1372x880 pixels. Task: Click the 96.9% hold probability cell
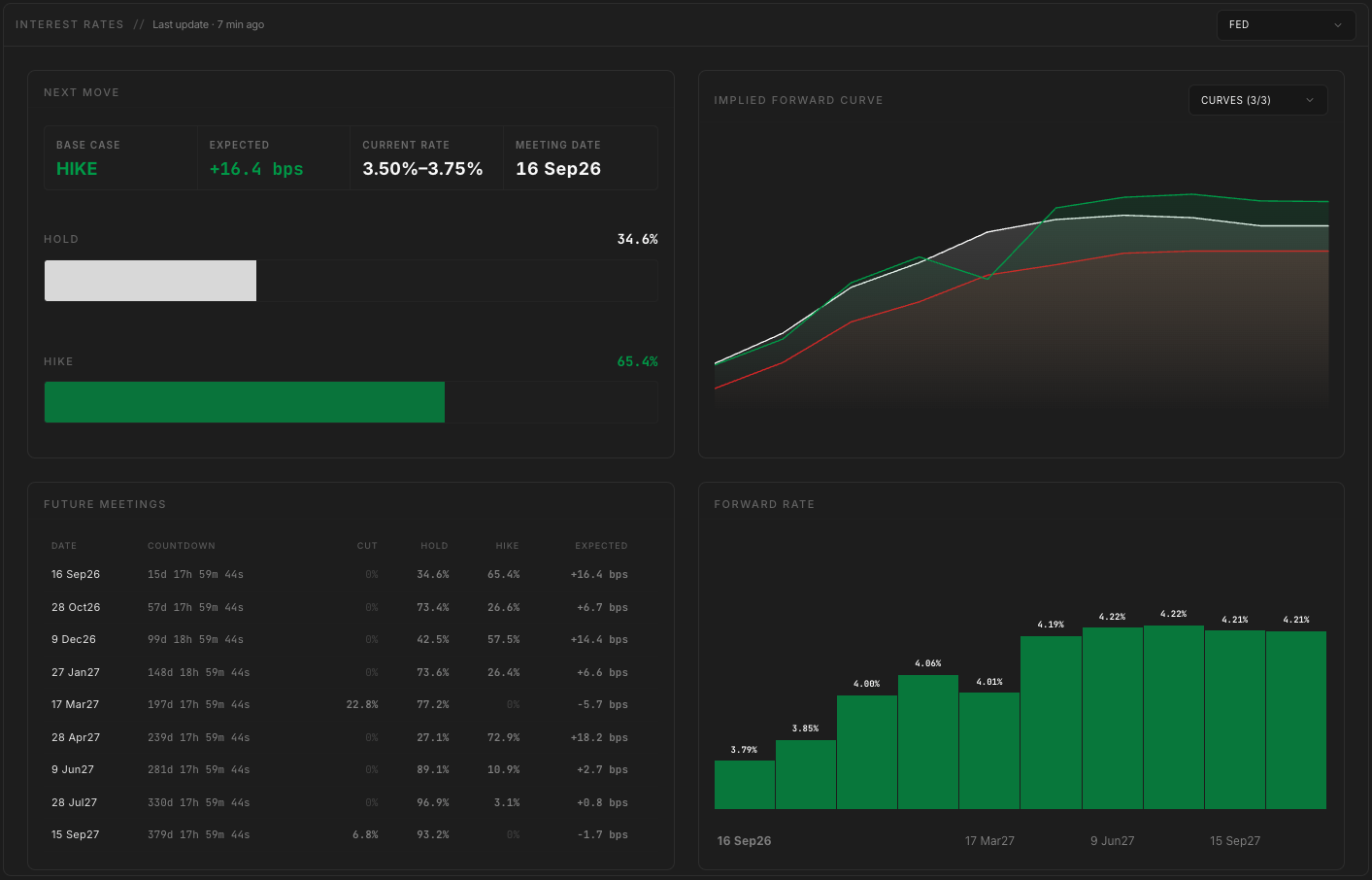433,803
